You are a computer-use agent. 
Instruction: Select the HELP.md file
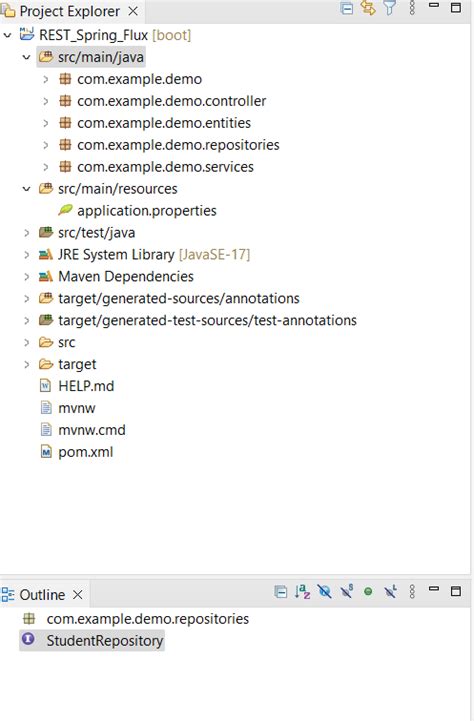[86, 386]
